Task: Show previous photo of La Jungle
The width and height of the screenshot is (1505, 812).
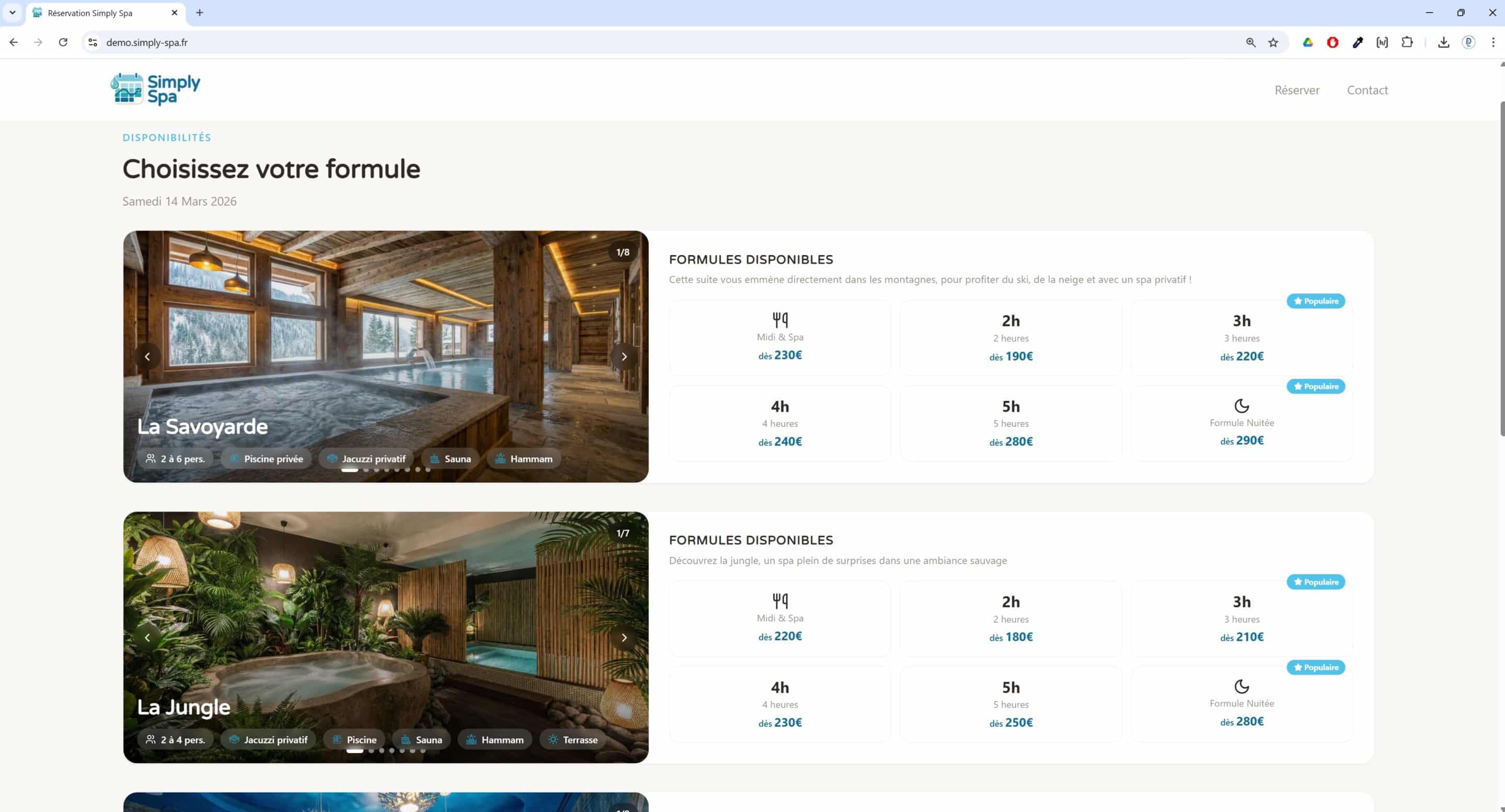Action: click(x=147, y=637)
